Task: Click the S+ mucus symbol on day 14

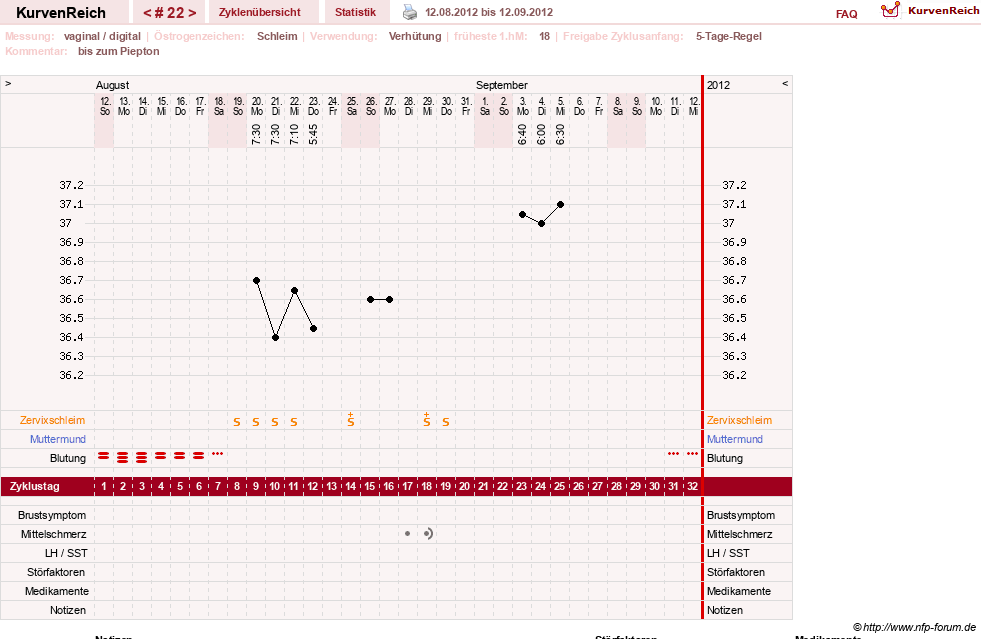Action: tap(351, 420)
